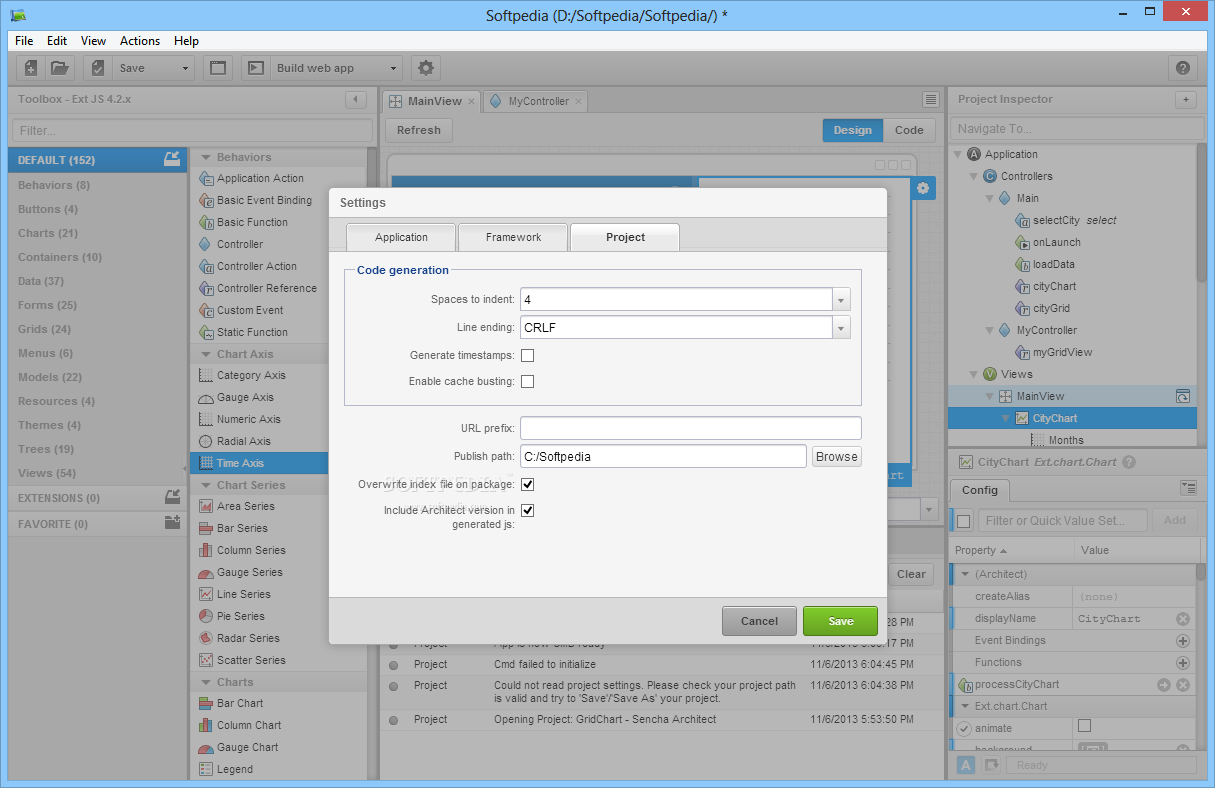This screenshot has height=788, width=1215.
Task: Uncheck Overwrite index file on package
Action: coord(527,484)
